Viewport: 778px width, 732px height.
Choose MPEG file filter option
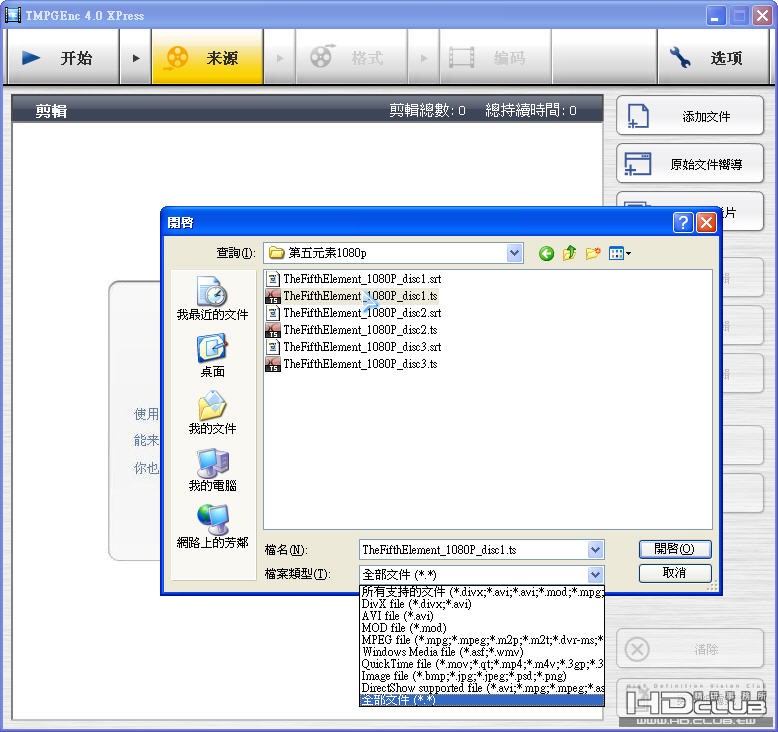(x=482, y=640)
